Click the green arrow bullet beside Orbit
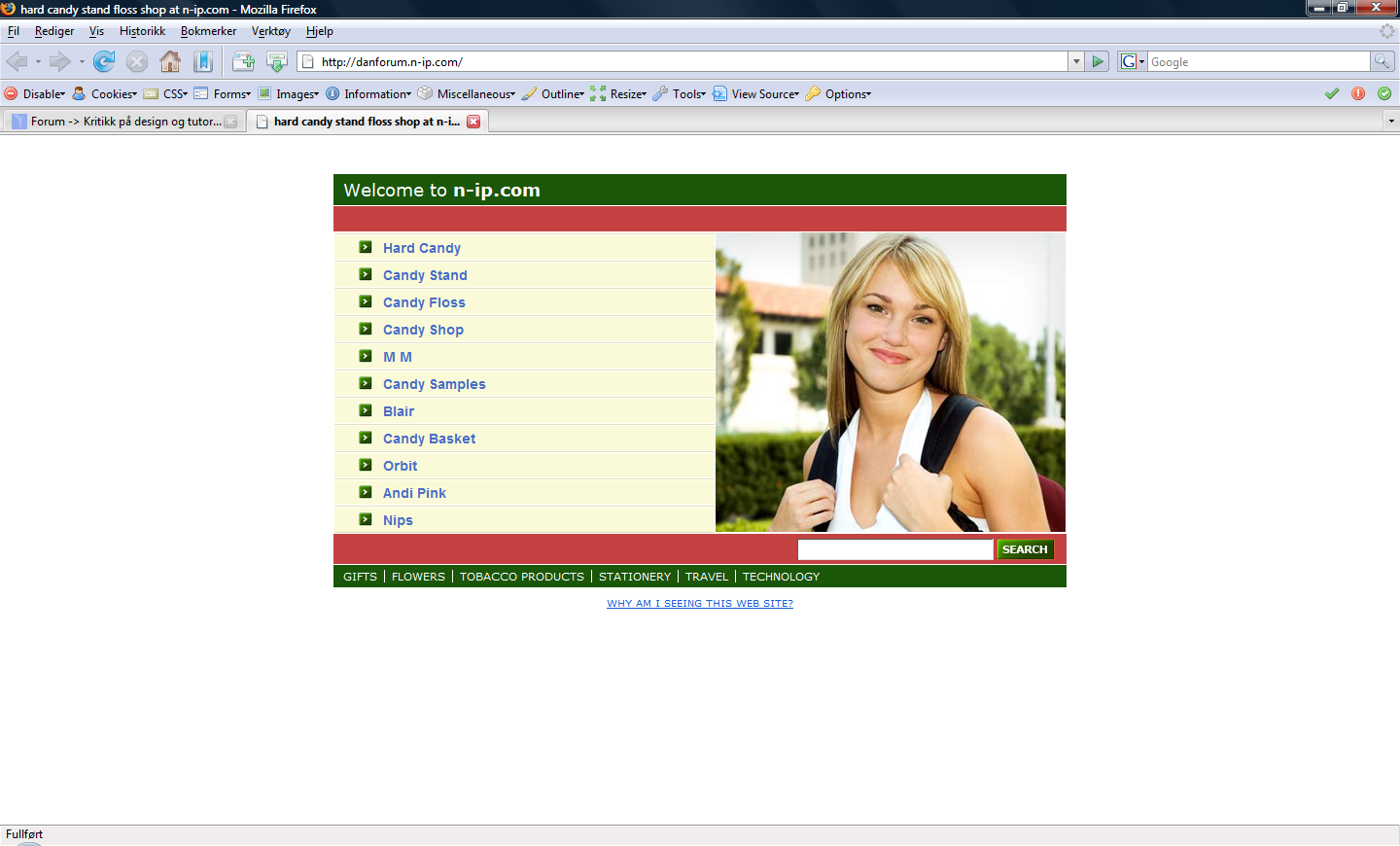The image size is (1400, 846). click(x=366, y=465)
